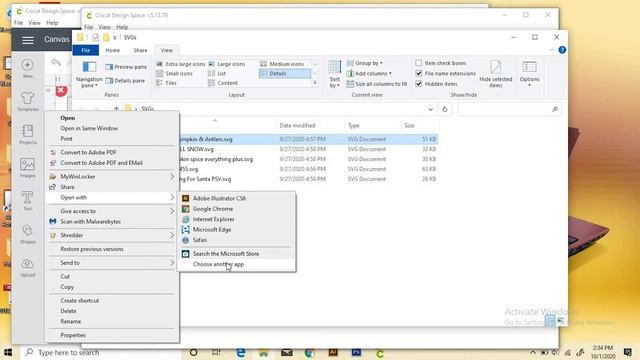Open Projects in Cricut sidebar

coord(27,134)
